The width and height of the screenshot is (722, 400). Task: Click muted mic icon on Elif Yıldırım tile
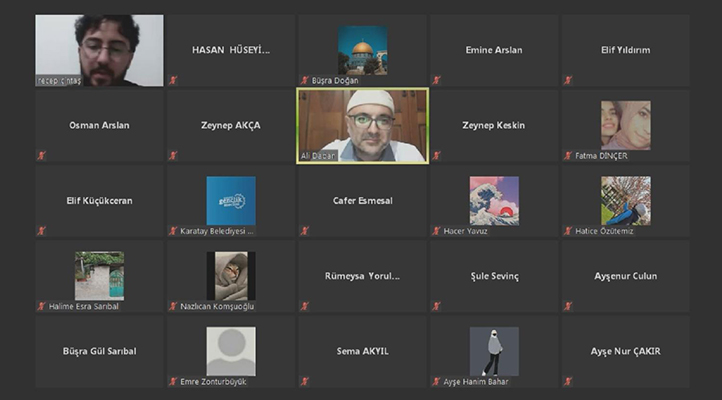click(x=568, y=80)
